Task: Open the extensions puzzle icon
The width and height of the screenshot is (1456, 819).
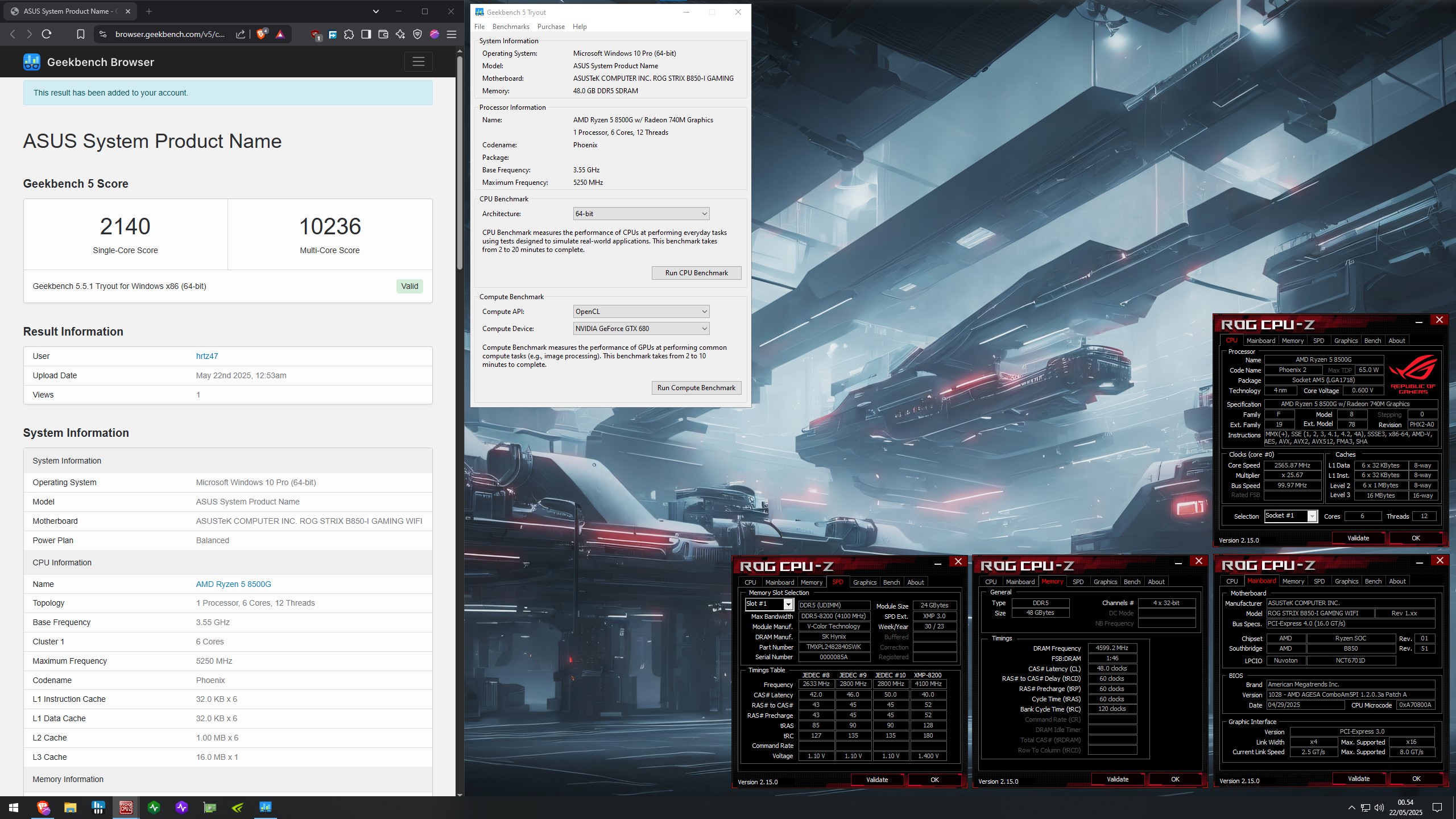Action: pyautogui.click(x=349, y=34)
